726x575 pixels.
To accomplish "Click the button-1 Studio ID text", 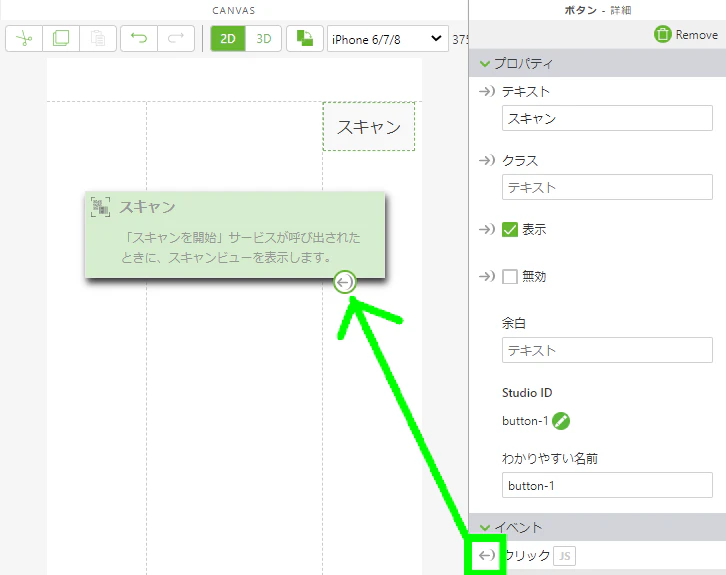I will [525, 421].
